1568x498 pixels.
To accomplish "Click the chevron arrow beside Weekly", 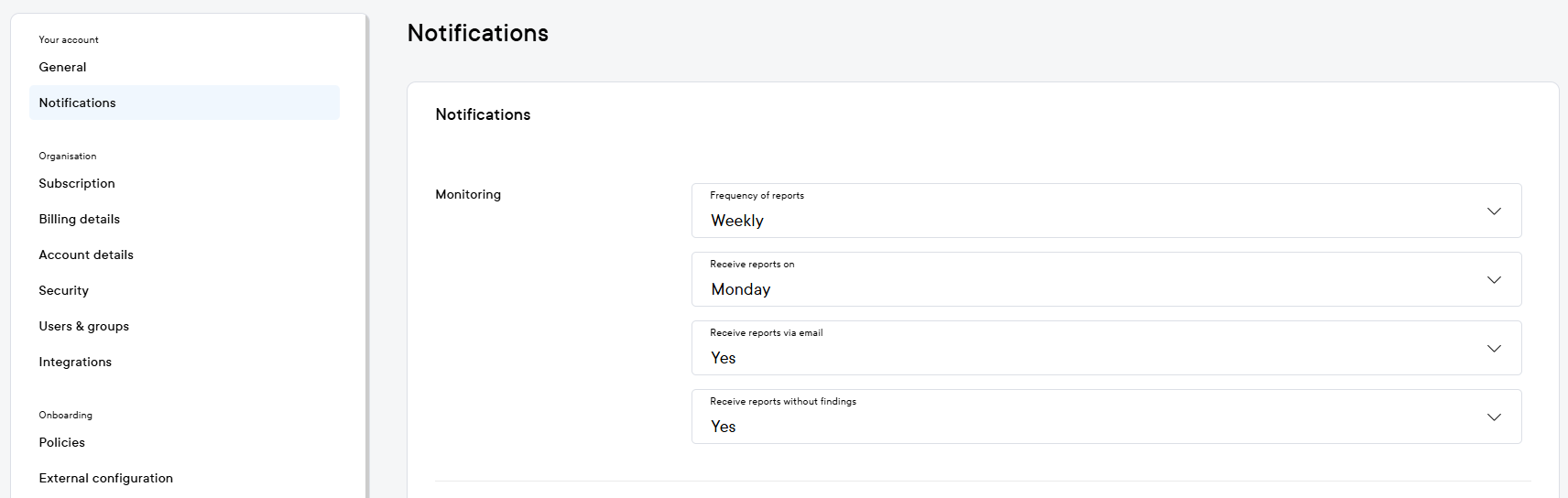I will tap(1494, 211).
